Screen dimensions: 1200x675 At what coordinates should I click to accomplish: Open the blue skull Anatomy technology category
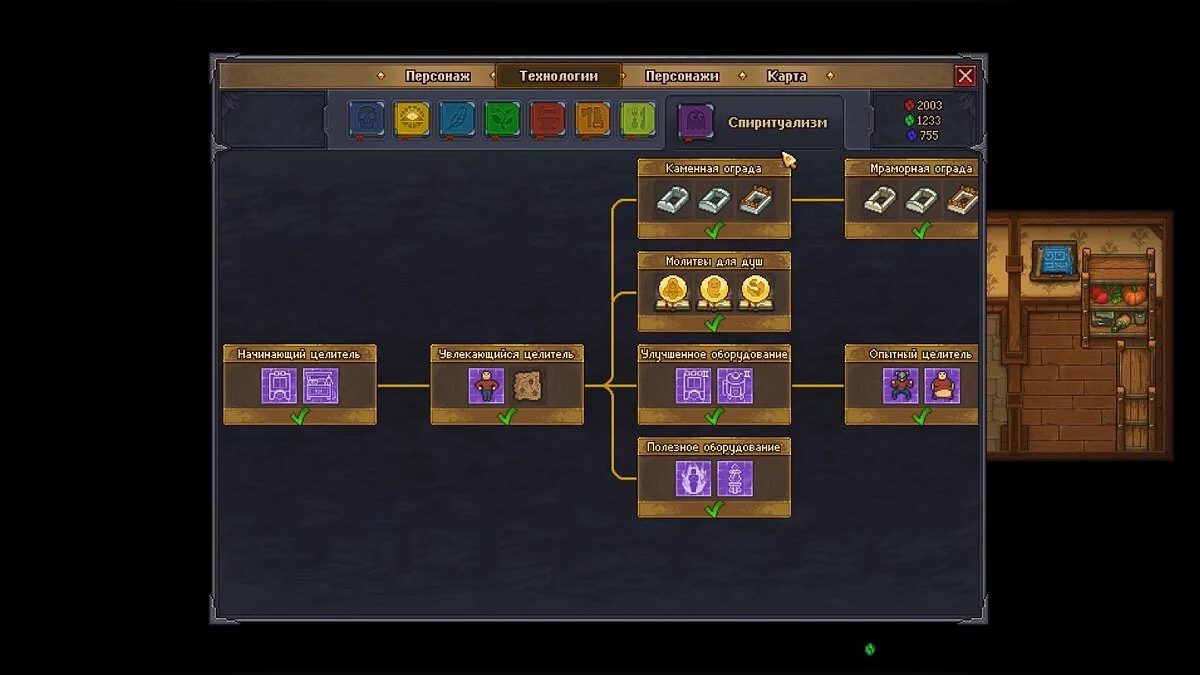tap(366, 119)
